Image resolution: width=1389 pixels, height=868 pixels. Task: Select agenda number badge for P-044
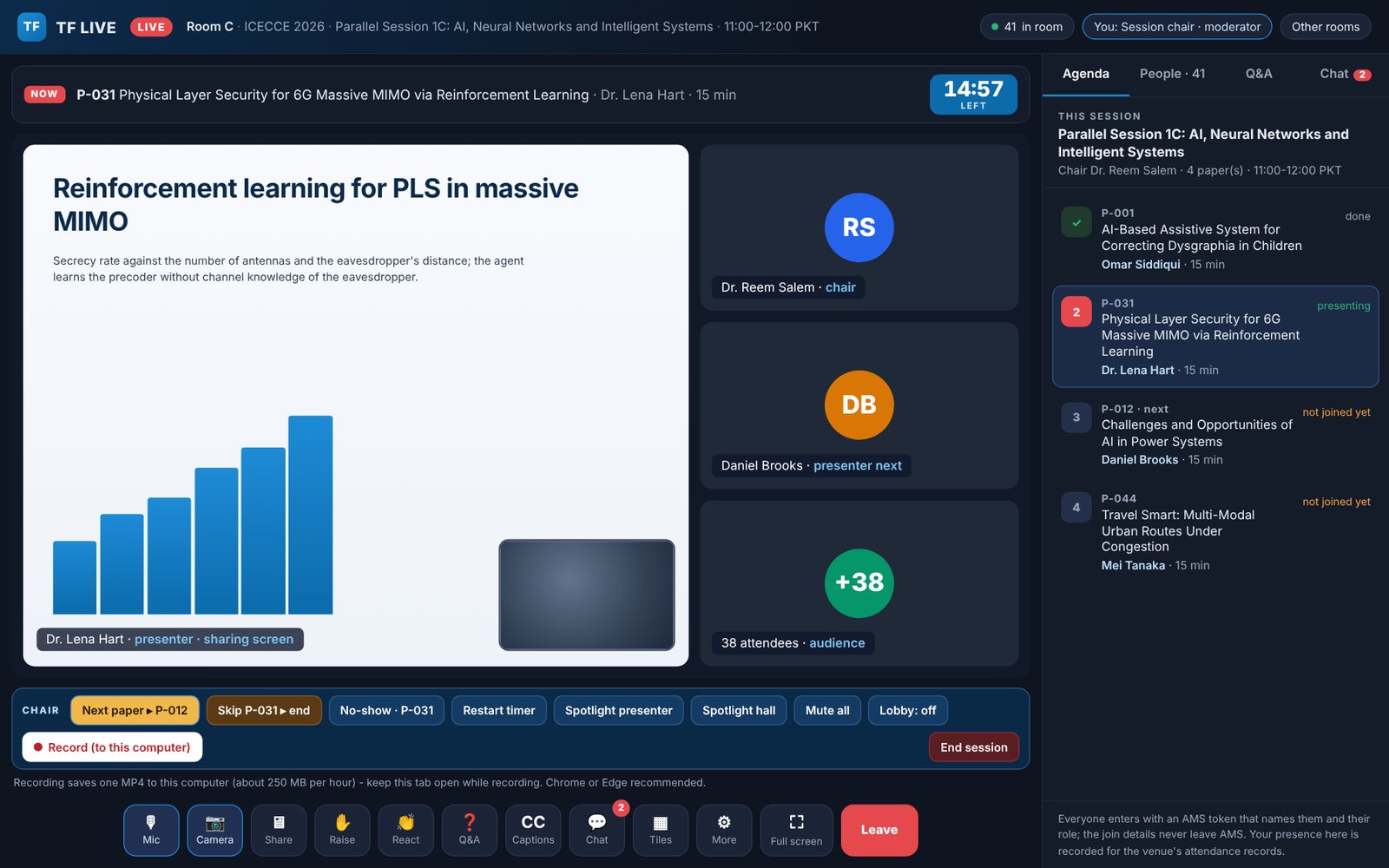coord(1076,508)
